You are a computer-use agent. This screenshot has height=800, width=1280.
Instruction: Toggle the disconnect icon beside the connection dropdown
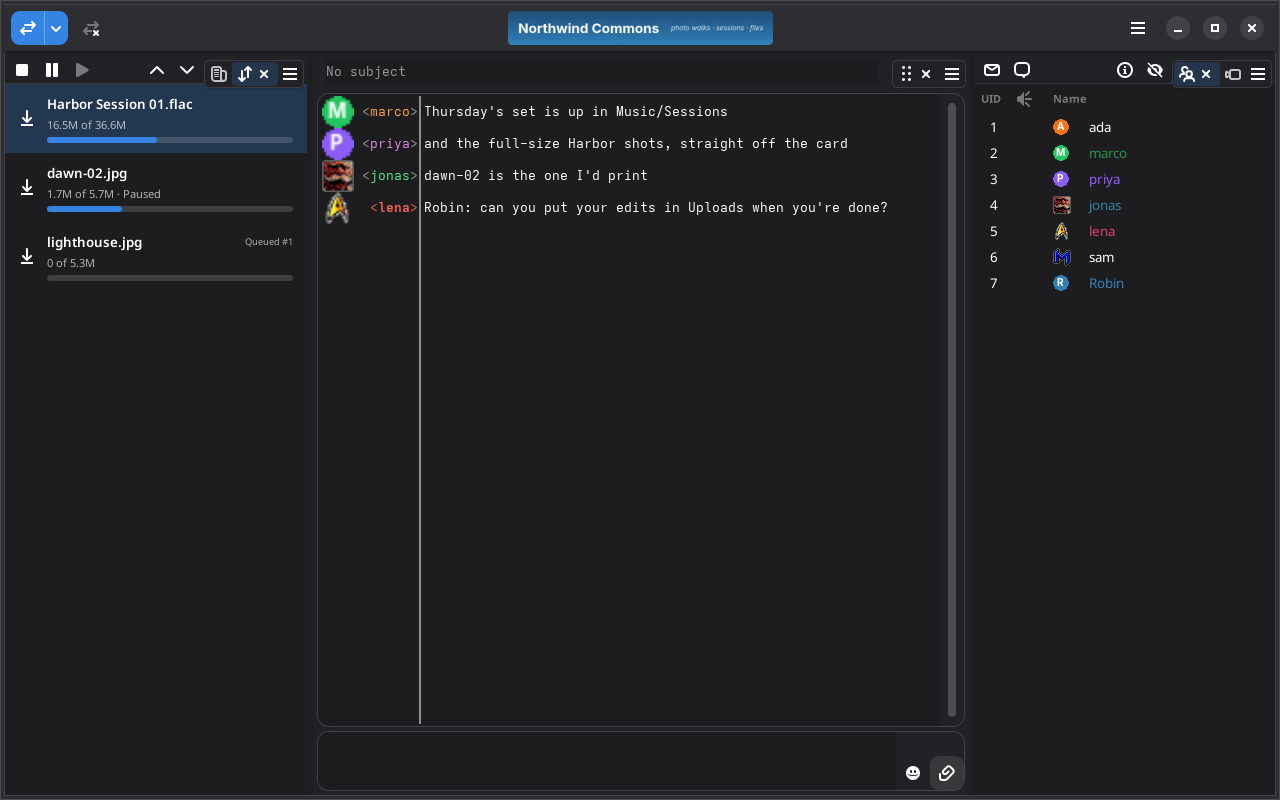[x=91, y=29]
